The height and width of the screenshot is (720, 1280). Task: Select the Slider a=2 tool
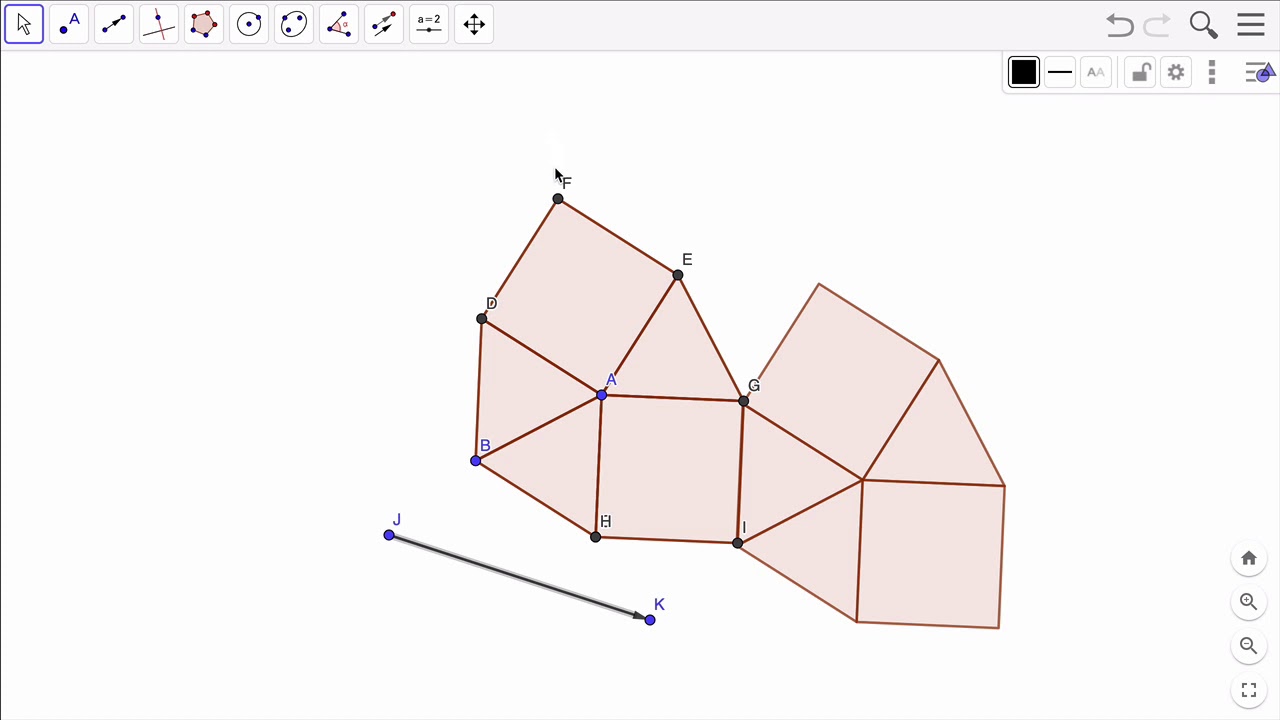429,24
